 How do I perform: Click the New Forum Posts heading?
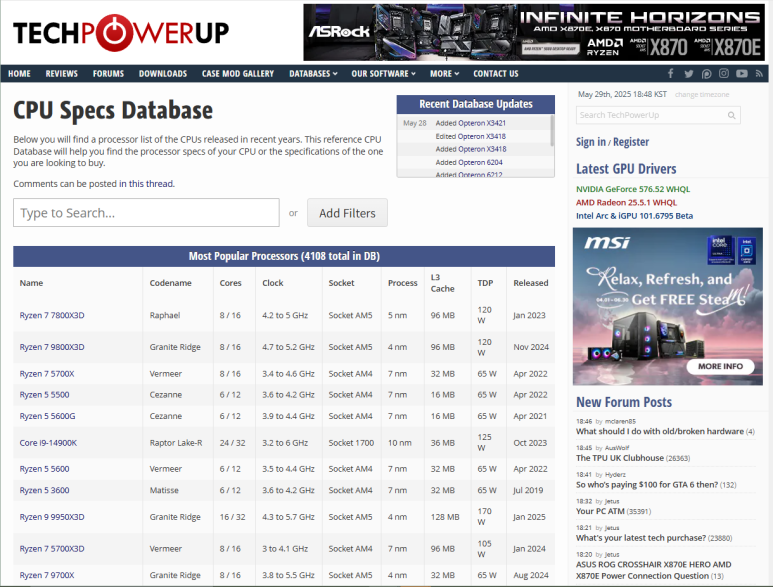tap(624, 402)
